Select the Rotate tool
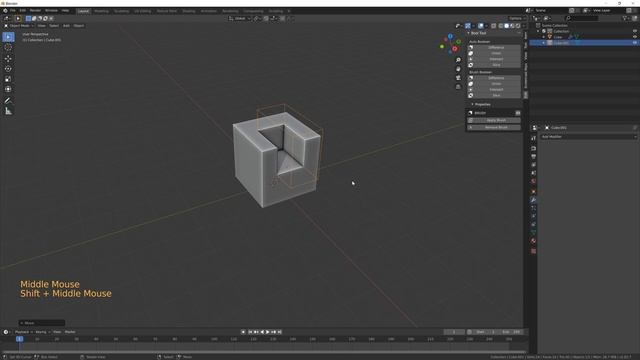This screenshot has width=640, height=360. 8,69
